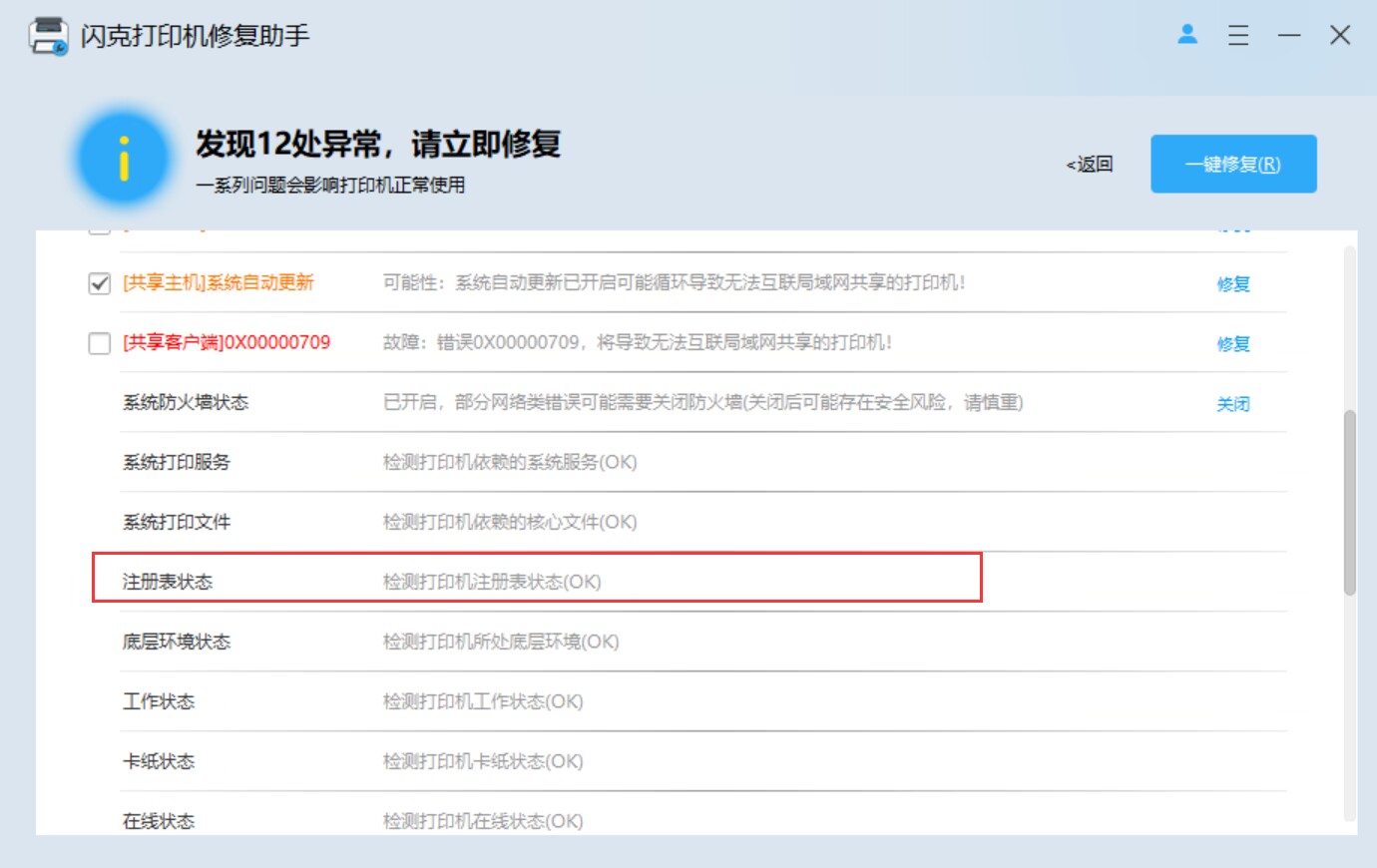
Task: Click the <返回 link
Action: [1090, 164]
